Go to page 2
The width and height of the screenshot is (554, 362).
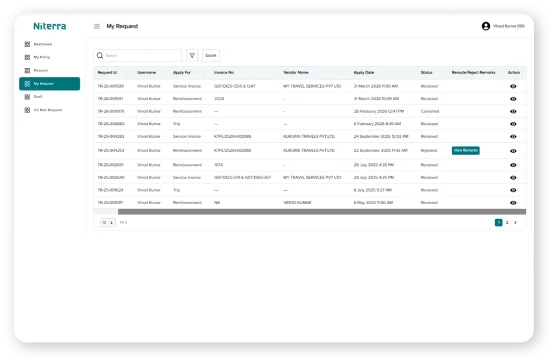tap(507, 222)
